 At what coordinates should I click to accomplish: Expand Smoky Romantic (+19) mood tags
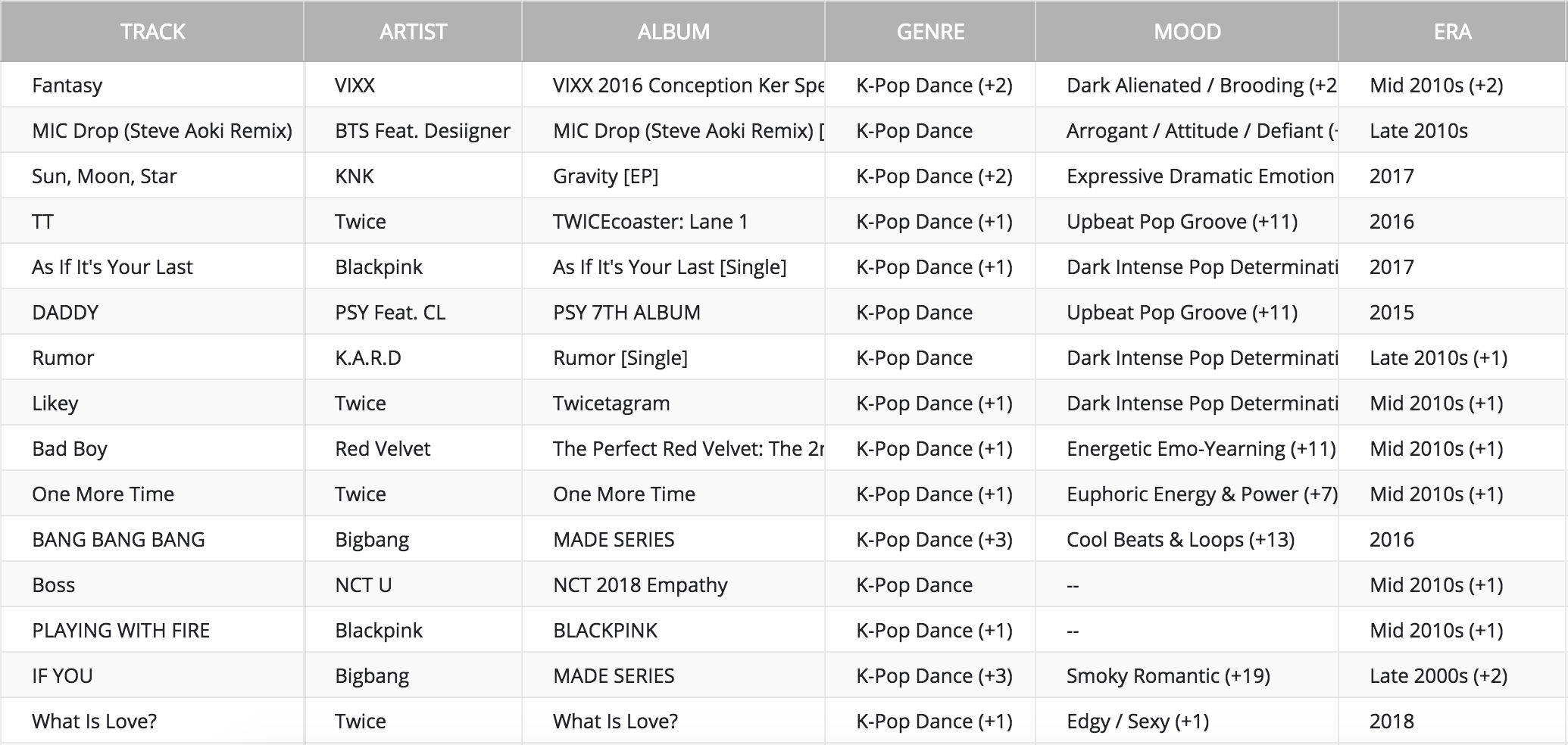pyautogui.click(x=1168, y=676)
